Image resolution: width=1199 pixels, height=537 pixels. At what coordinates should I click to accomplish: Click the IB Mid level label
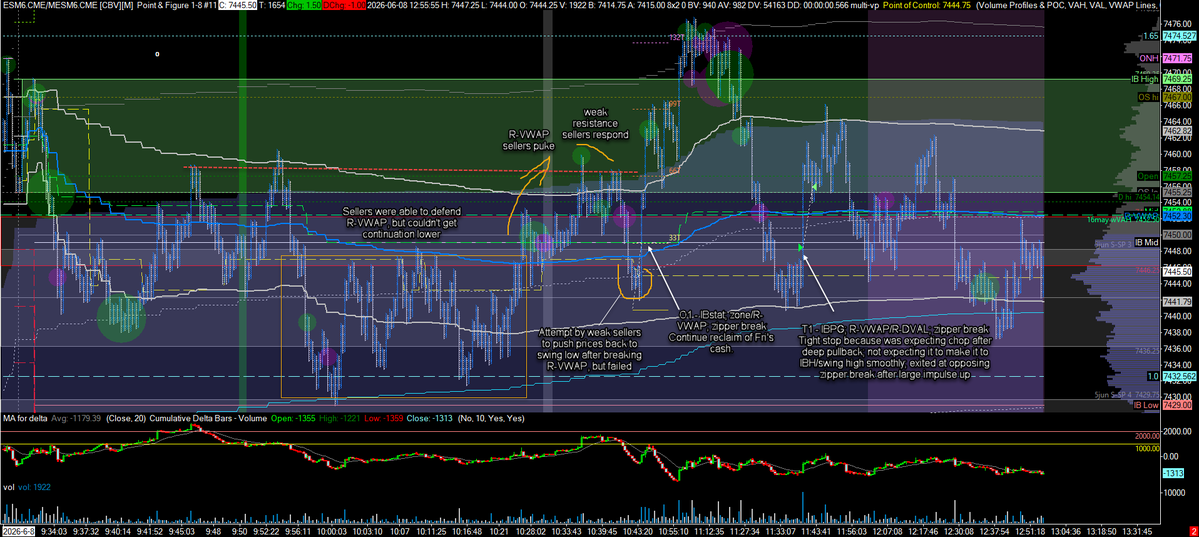coord(1146,242)
